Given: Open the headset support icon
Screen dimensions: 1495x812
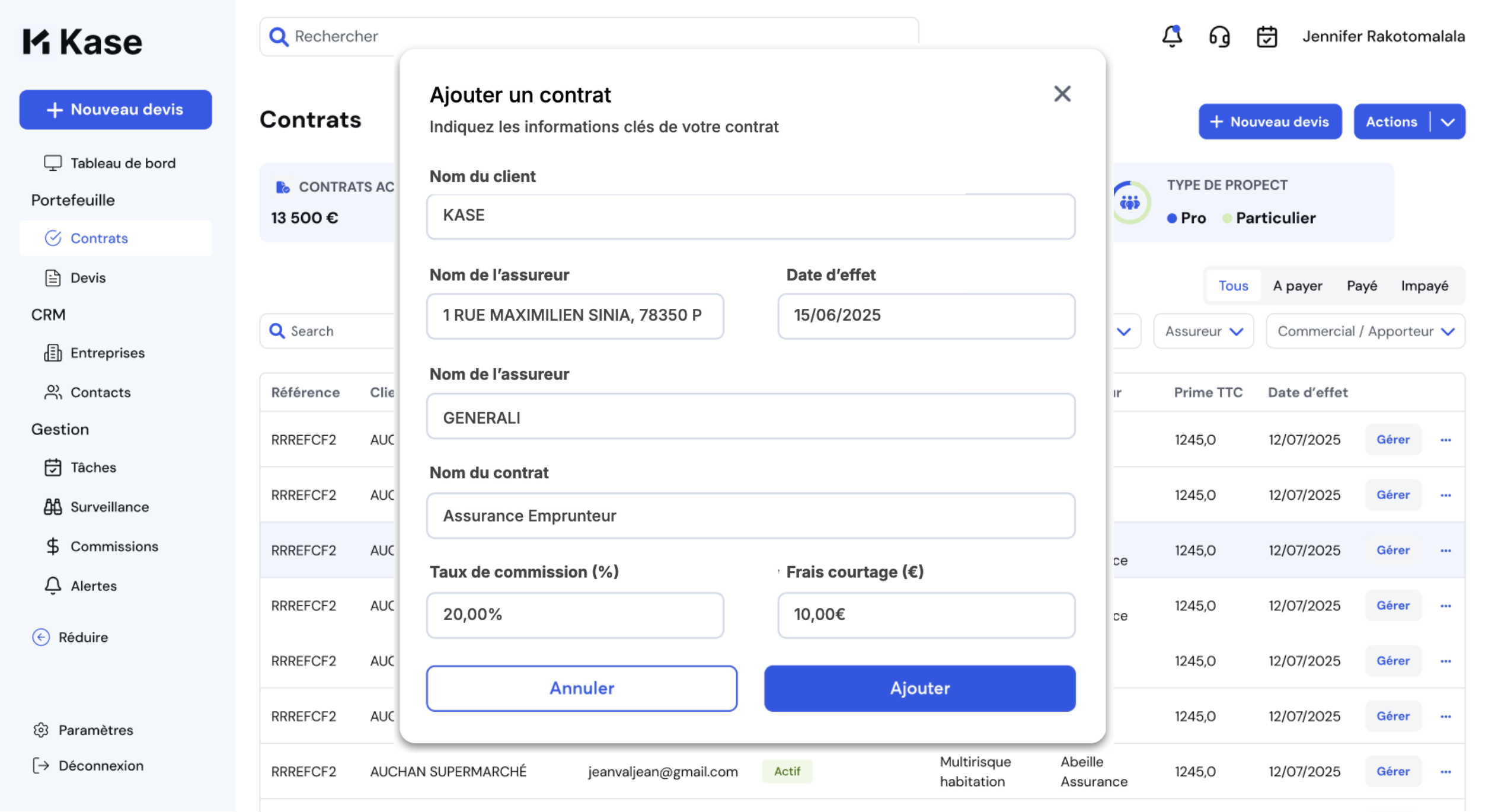Looking at the screenshot, I should click(1219, 36).
